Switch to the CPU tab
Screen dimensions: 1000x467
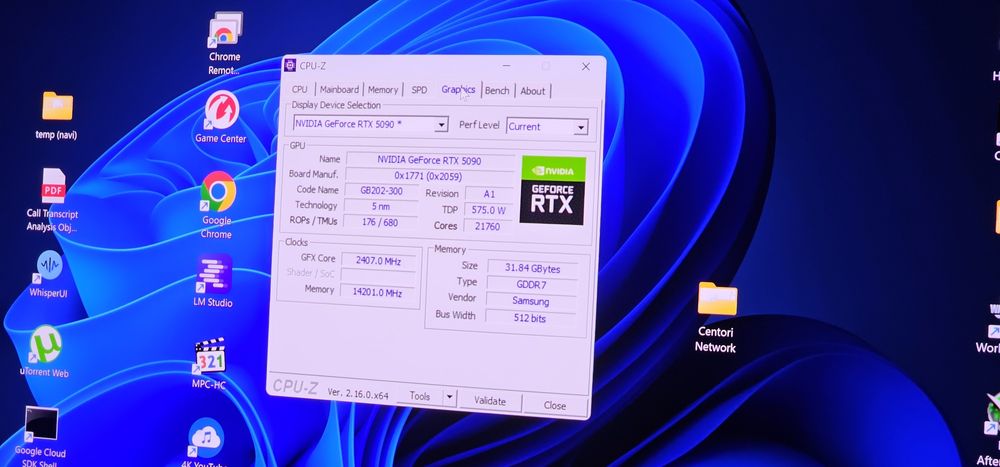coord(299,89)
